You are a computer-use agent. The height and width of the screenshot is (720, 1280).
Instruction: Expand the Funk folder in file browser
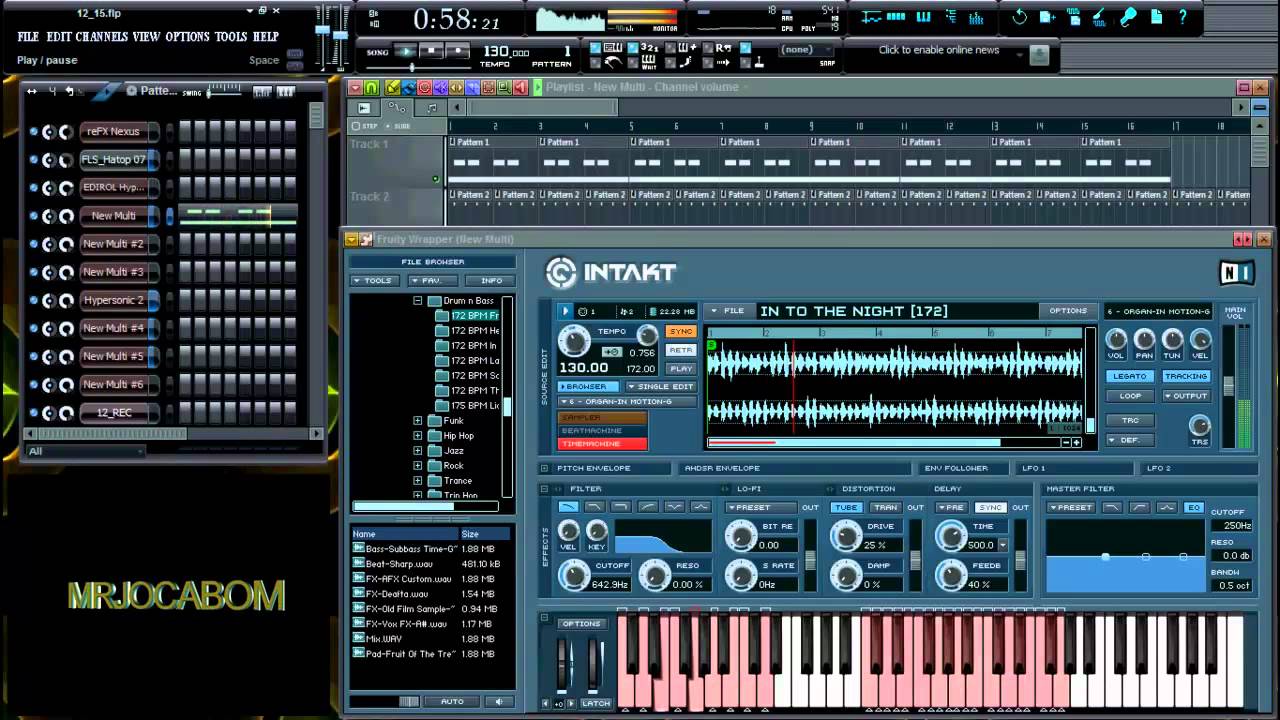(x=418, y=421)
